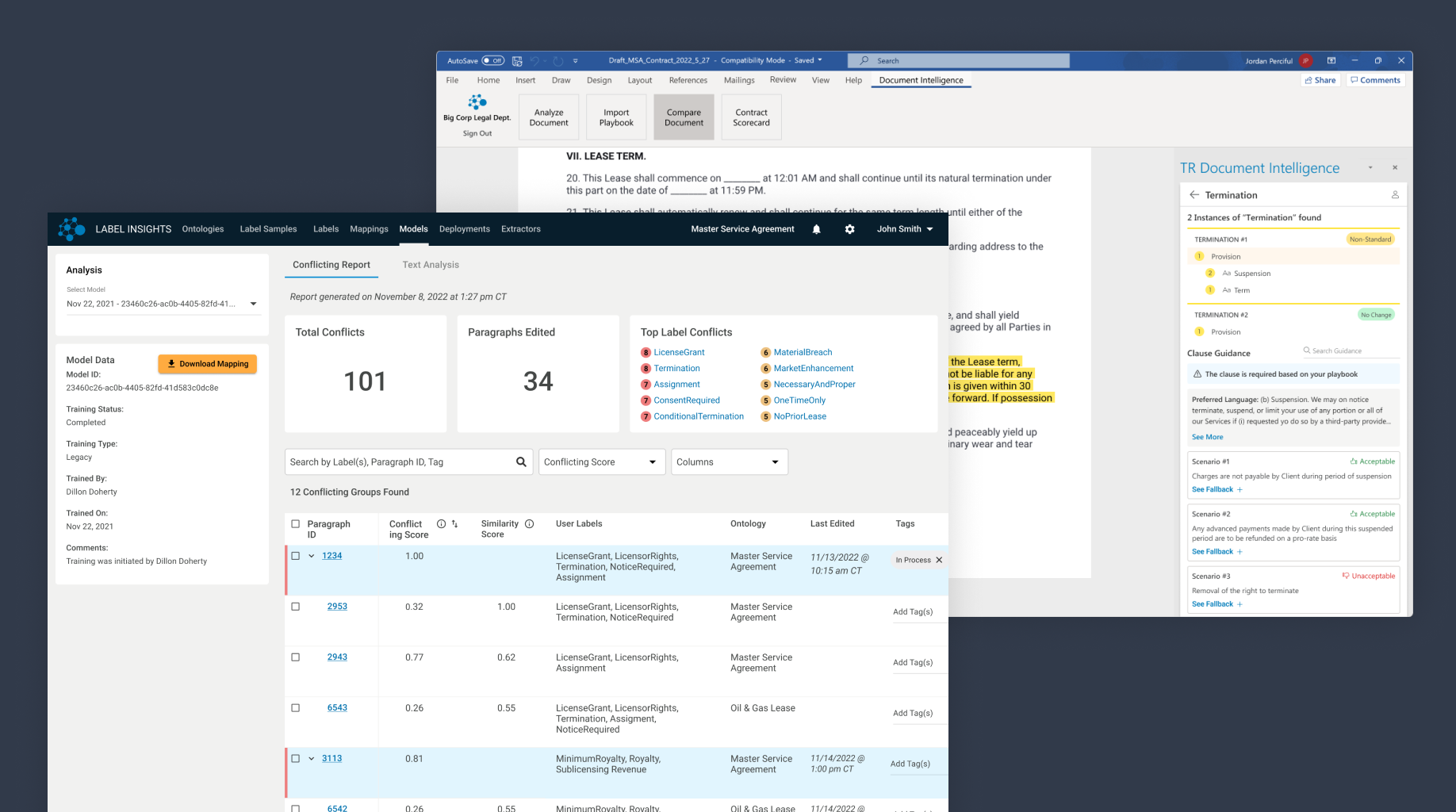1456x812 pixels.
Task: Switch to the Text Analysis tab
Action: pyautogui.click(x=431, y=265)
